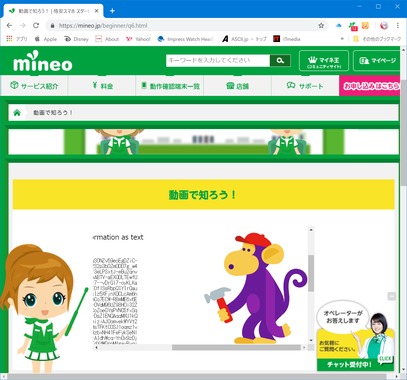407x380 pixels.
Task: Bookmark this page with the star
Action: 321,26
